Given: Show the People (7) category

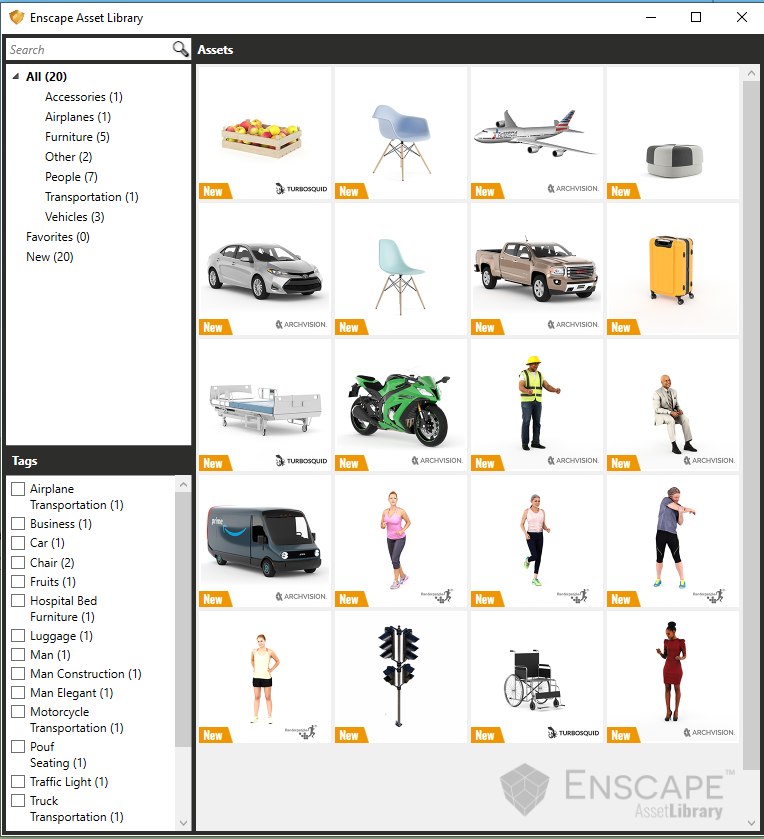Looking at the screenshot, I should click(71, 177).
